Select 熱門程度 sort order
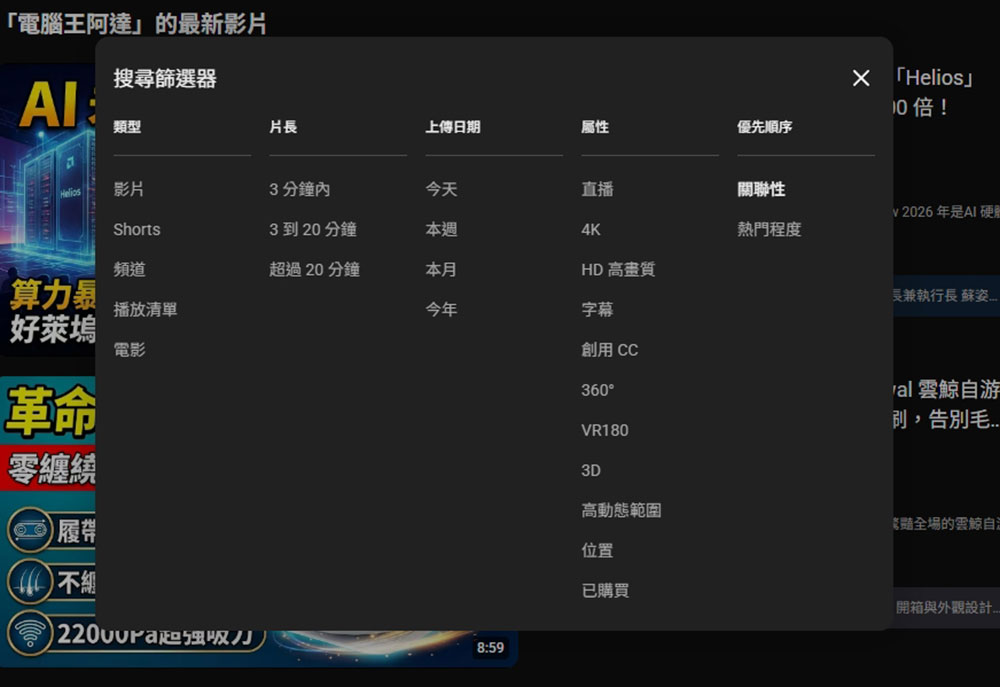The image size is (1000, 687). (768, 230)
